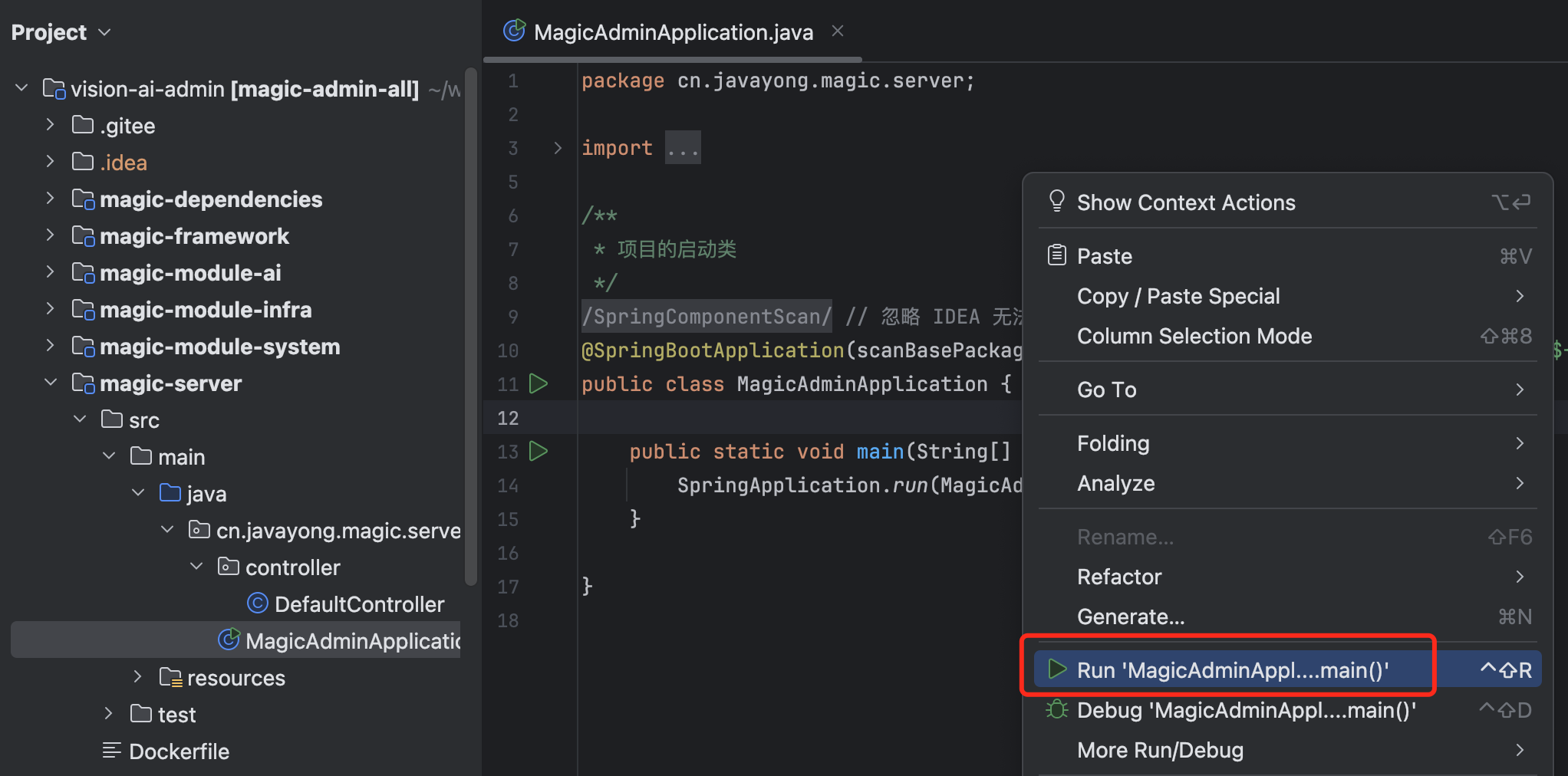Screen dimensions: 1568x776
Task: Click the Spring Boot icon on the editor tab
Action: pyautogui.click(x=513, y=31)
